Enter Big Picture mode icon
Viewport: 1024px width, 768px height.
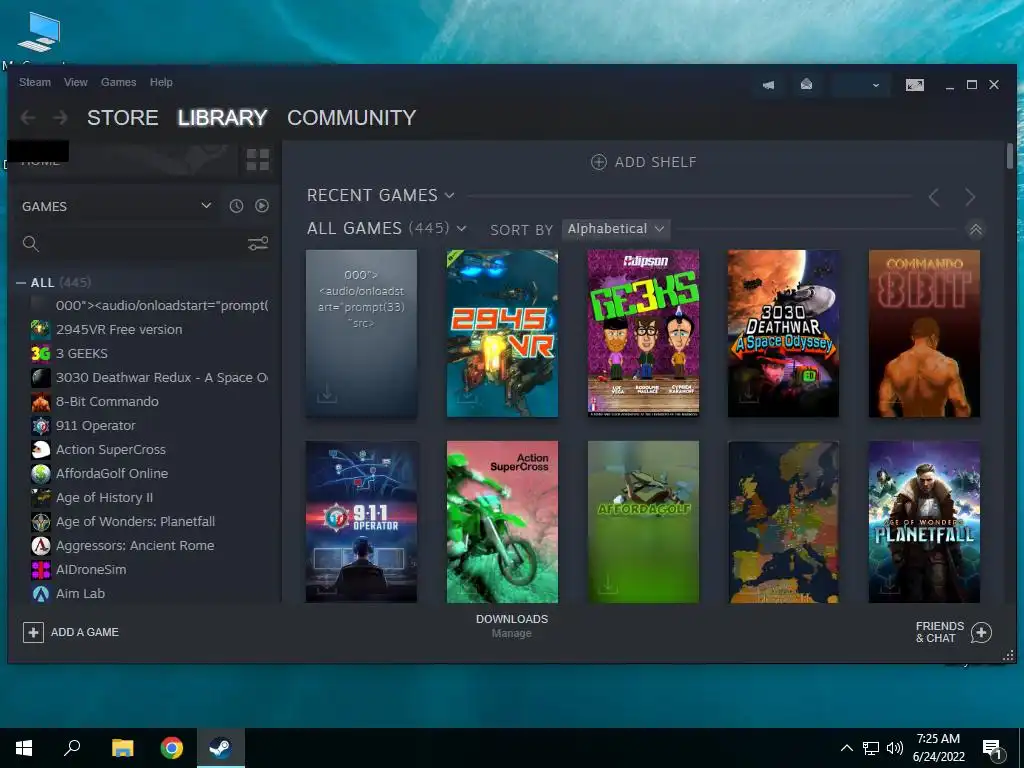(915, 85)
